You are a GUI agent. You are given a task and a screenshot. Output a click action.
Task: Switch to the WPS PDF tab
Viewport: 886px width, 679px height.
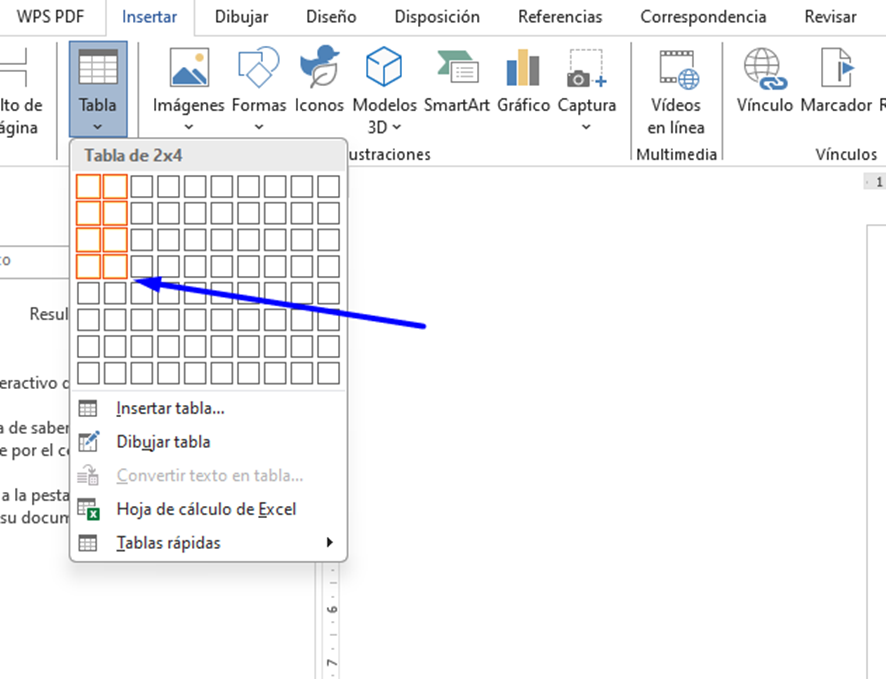[50, 17]
